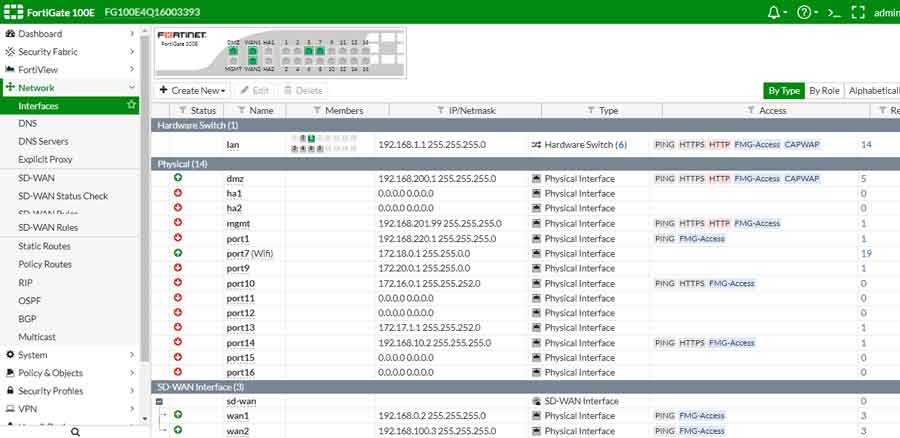
Task: Click the Delete button
Action: click(x=302, y=90)
